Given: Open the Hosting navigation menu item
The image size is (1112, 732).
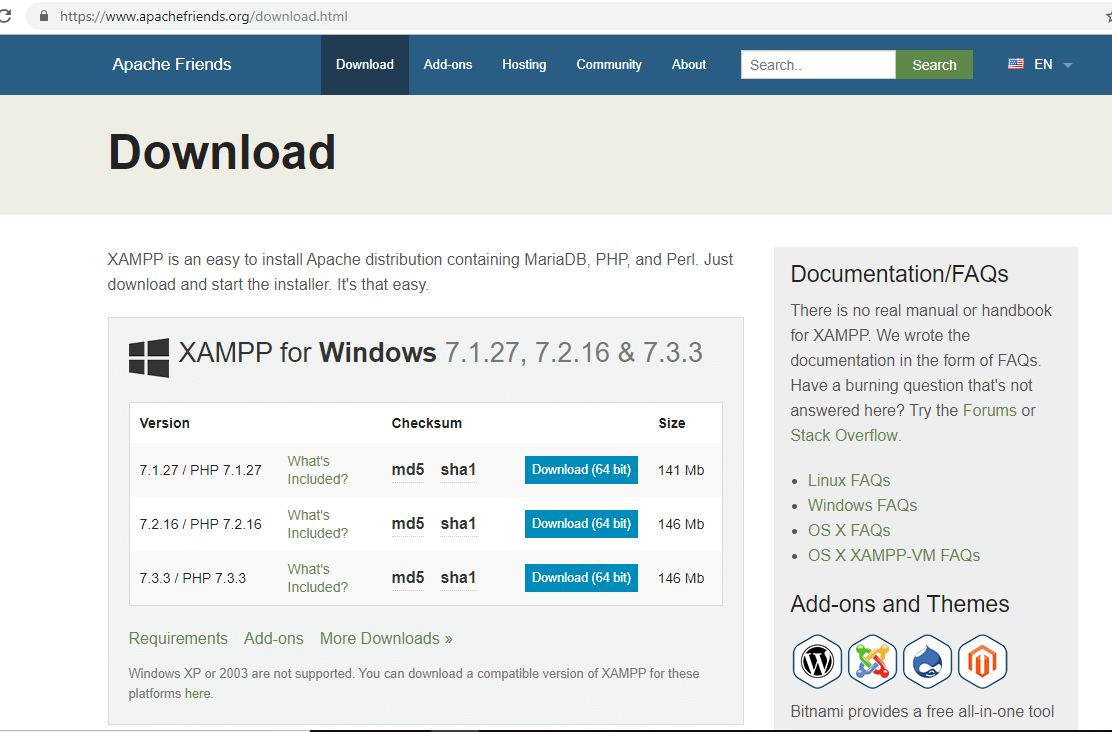Looking at the screenshot, I should point(524,65).
